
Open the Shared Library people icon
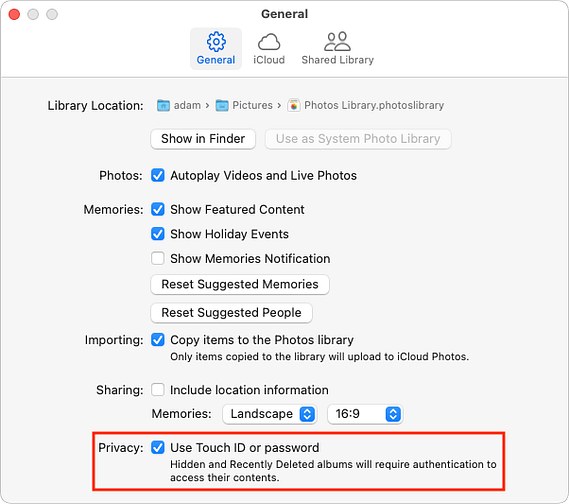pos(337,41)
